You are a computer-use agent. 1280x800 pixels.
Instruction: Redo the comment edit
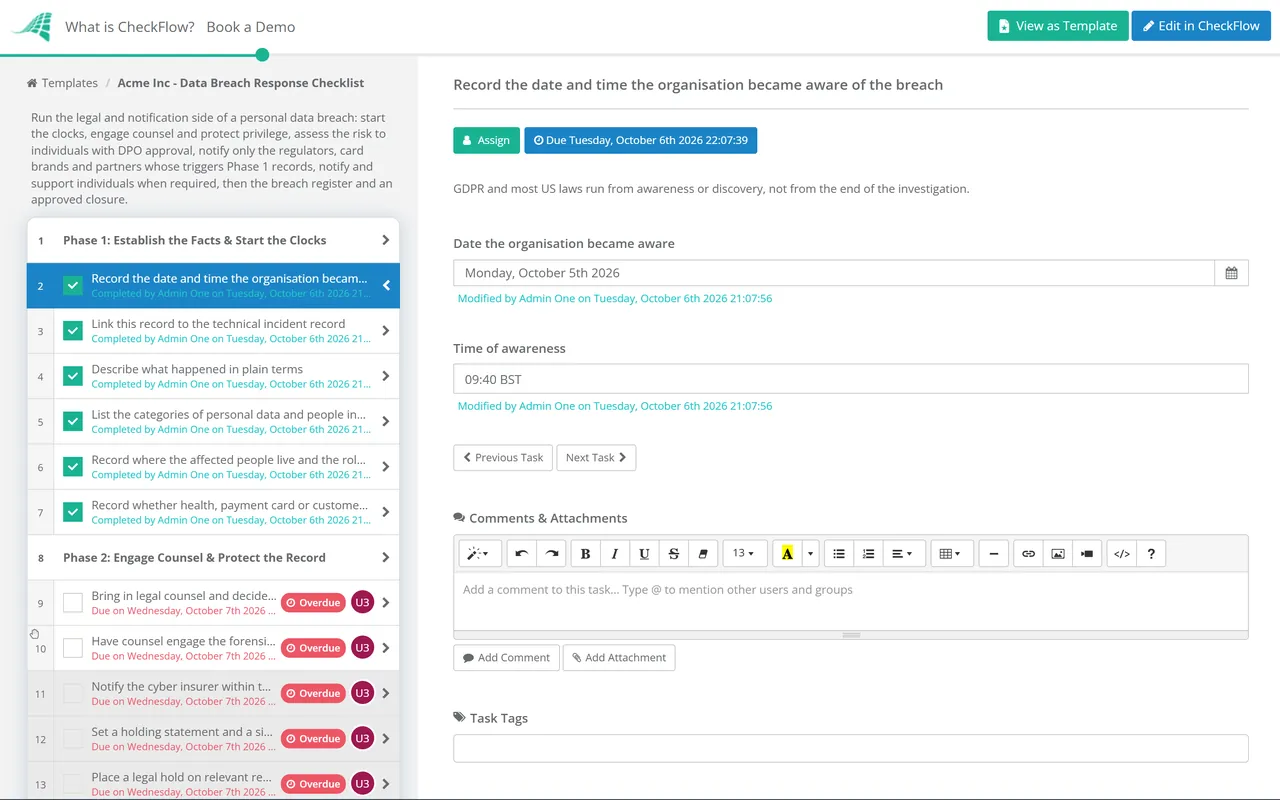coord(551,554)
